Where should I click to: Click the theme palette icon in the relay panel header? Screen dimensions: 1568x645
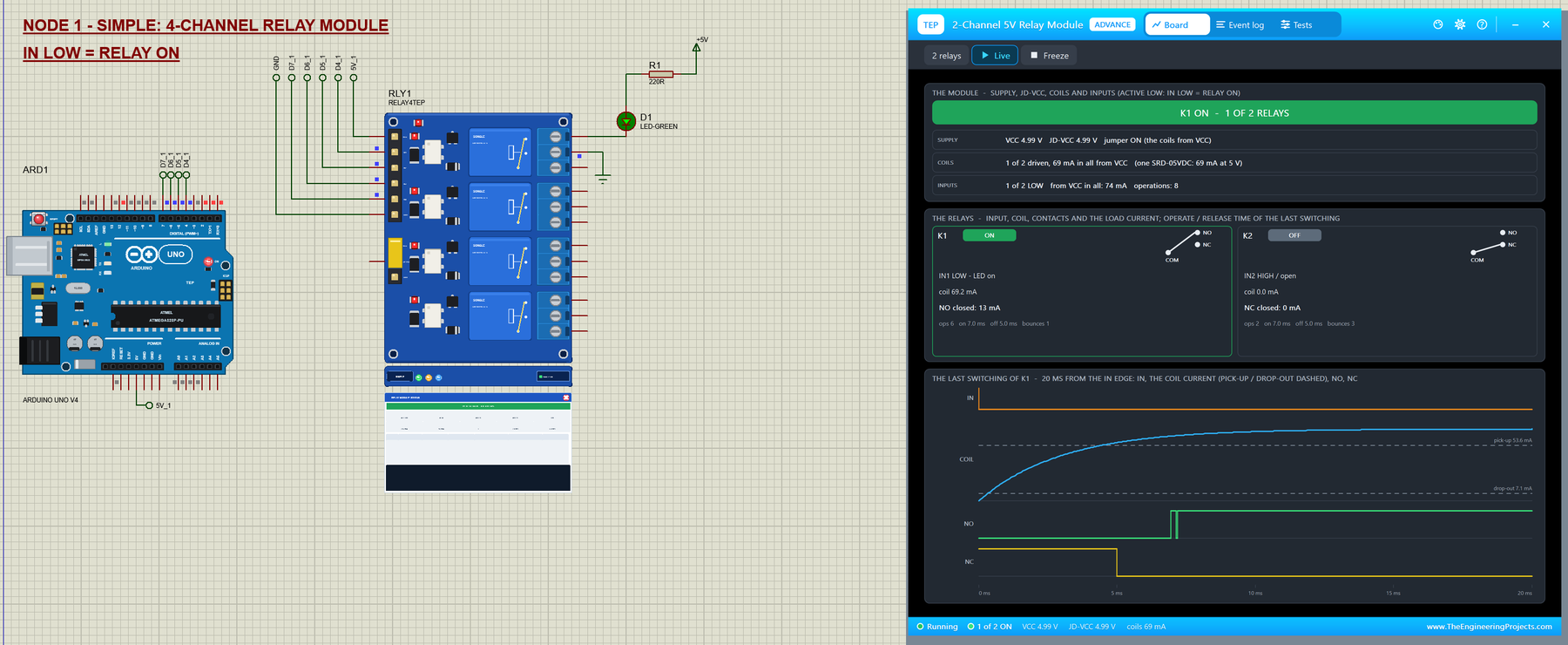[x=1438, y=24]
